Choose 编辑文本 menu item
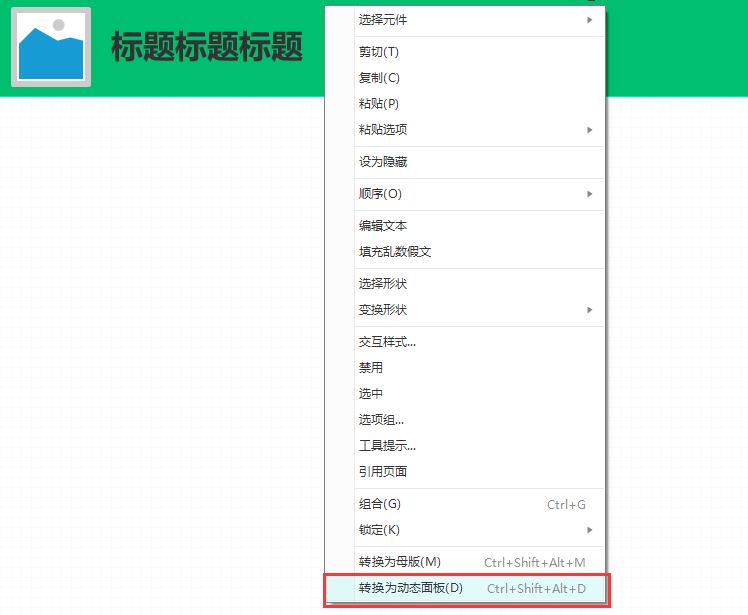 [x=383, y=226]
